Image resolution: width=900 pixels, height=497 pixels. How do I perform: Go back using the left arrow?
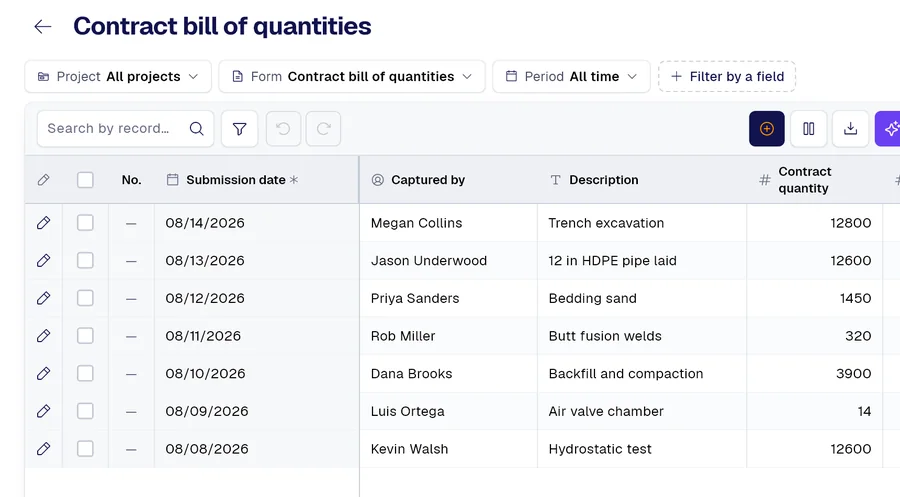click(43, 26)
